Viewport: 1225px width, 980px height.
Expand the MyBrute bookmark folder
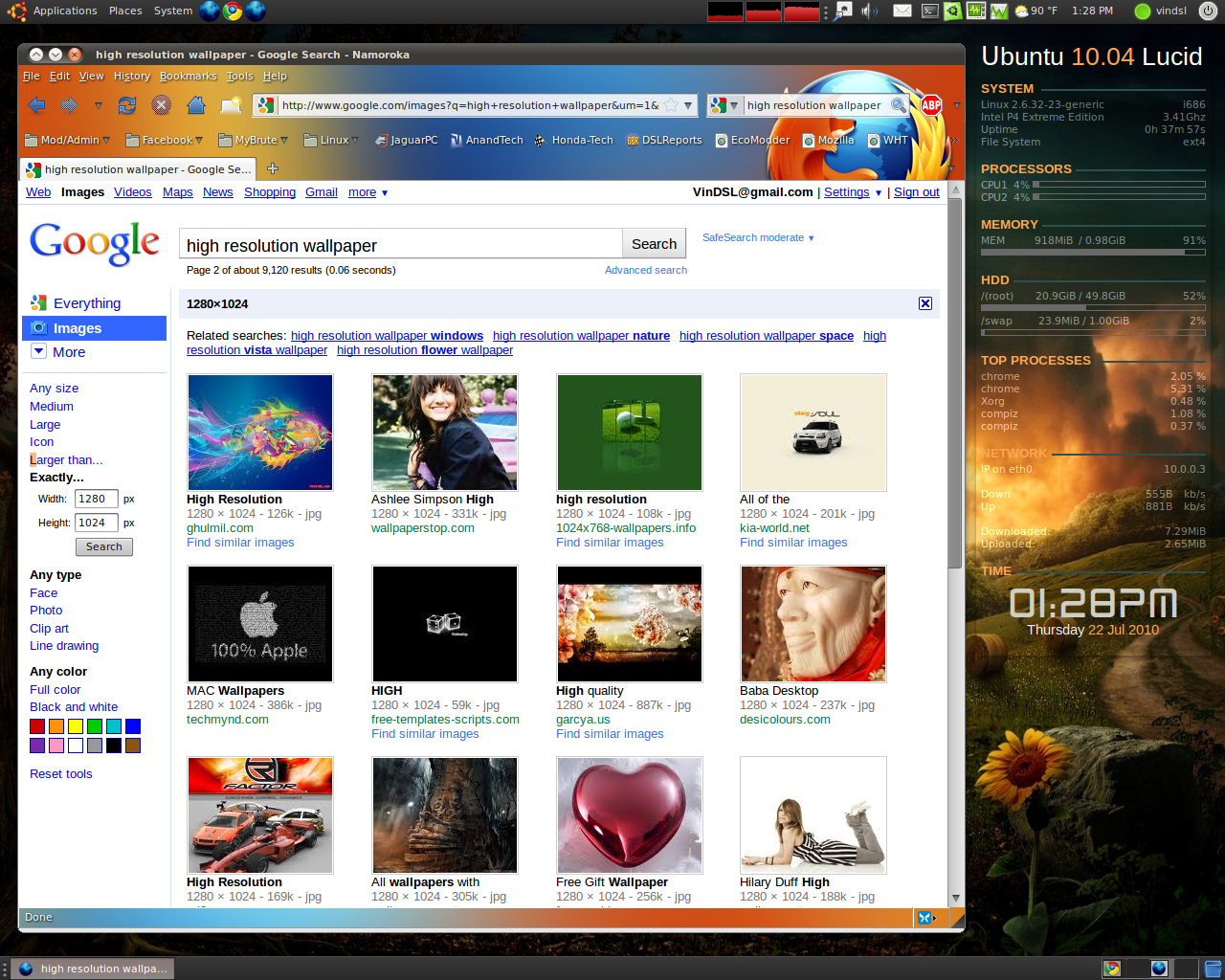coord(254,140)
